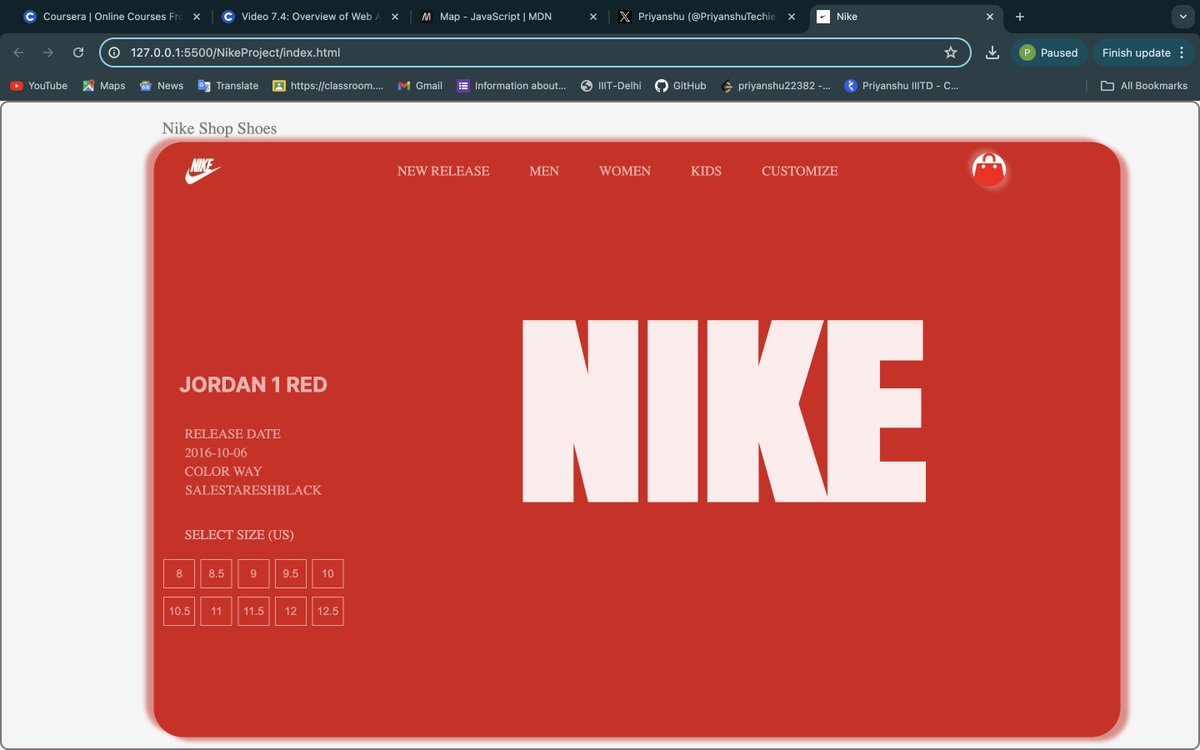Select shoe size 10
This screenshot has height=750, width=1200.
pos(328,574)
